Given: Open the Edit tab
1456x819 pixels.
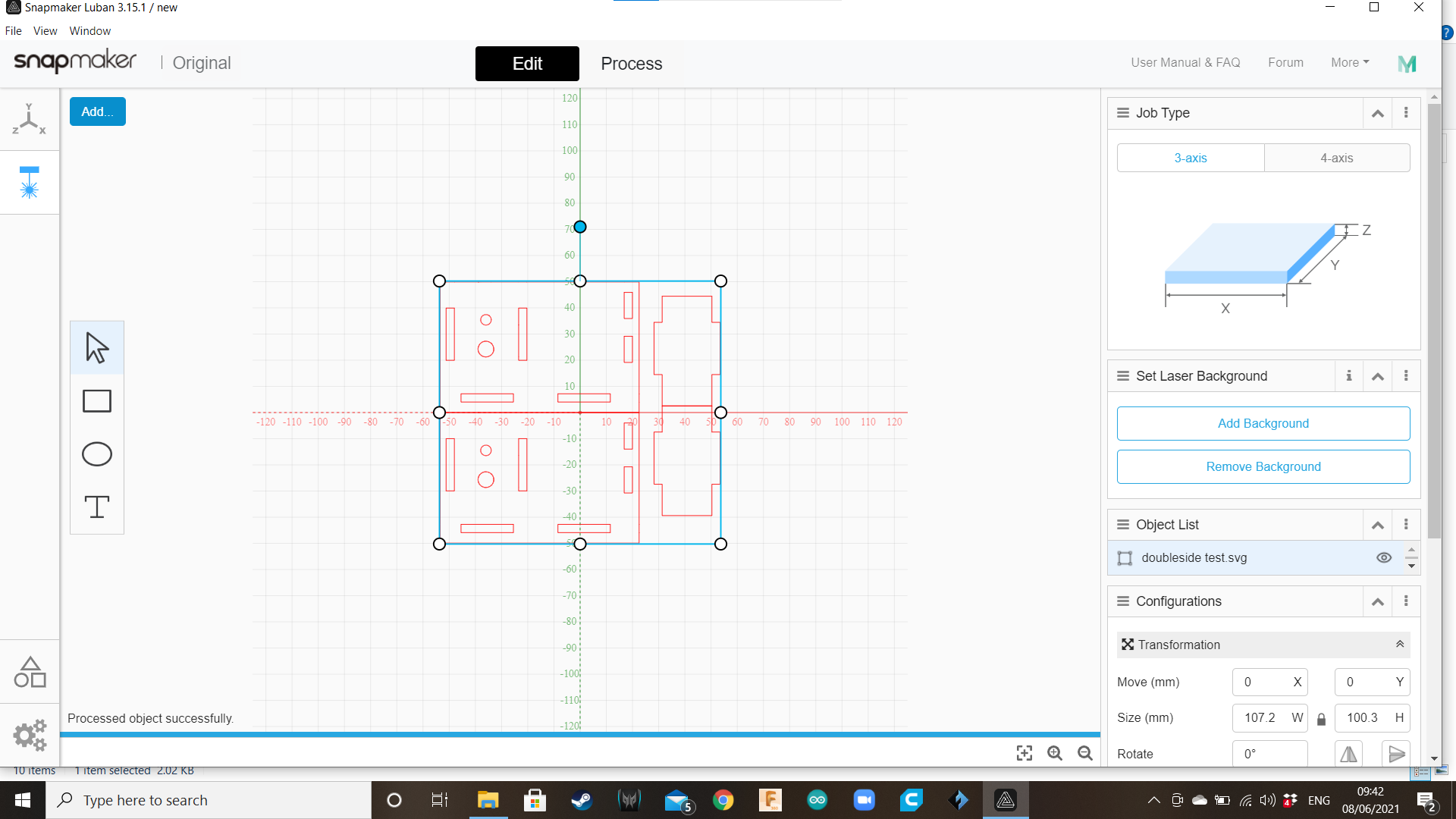Looking at the screenshot, I should (x=527, y=63).
